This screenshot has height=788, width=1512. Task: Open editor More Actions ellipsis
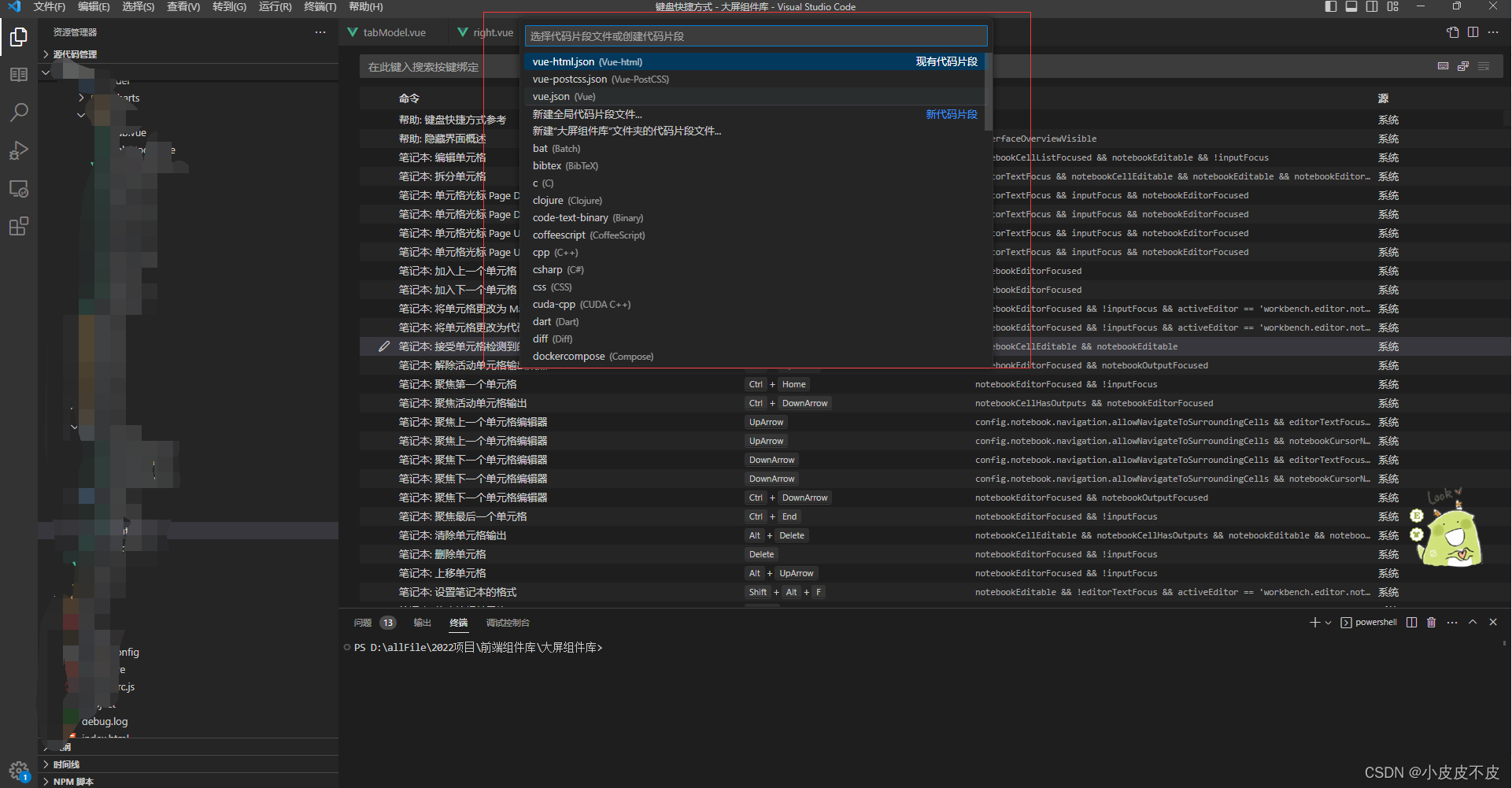1493,32
